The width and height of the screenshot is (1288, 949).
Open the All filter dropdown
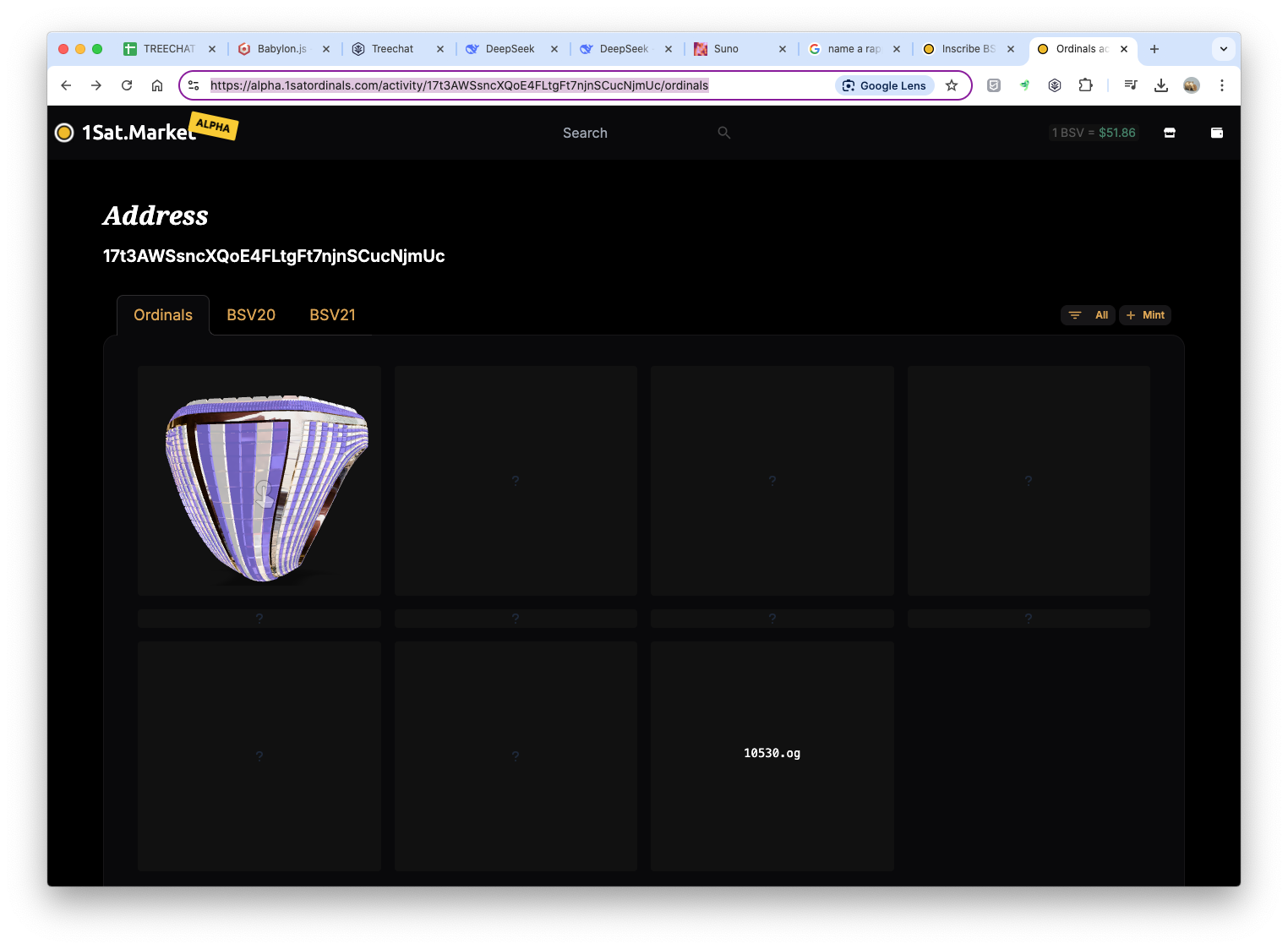[1088, 315]
